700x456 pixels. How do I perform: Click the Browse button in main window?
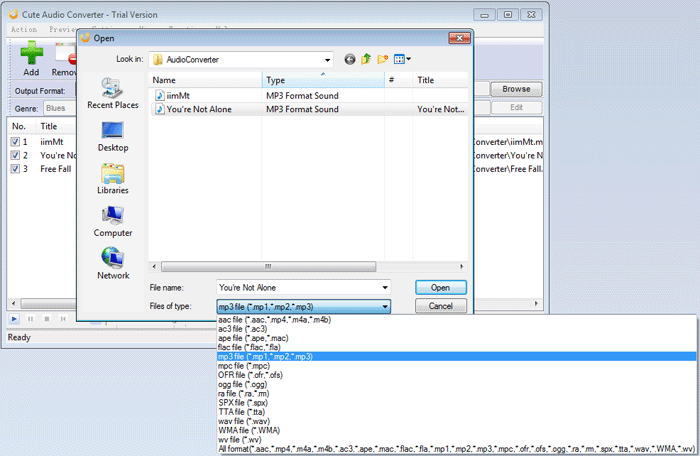[x=516, y=89]
